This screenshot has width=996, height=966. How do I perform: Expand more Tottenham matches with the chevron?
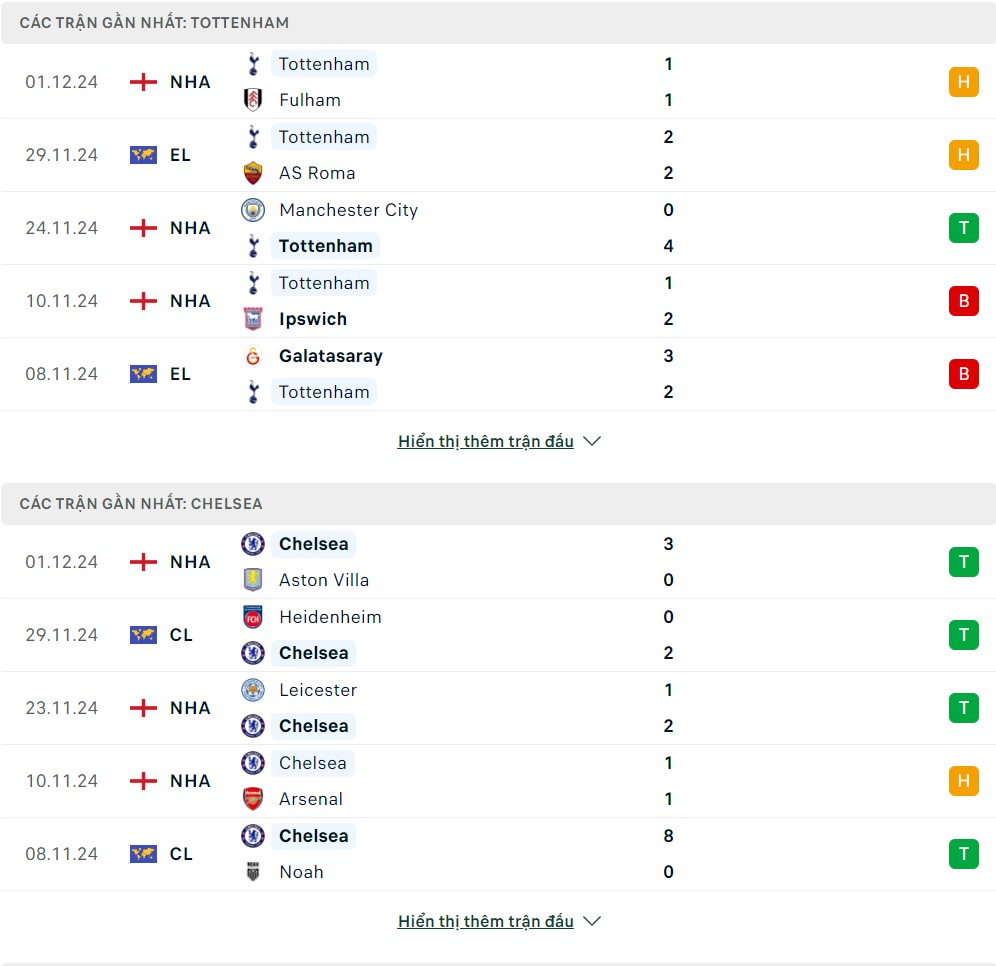592,441
